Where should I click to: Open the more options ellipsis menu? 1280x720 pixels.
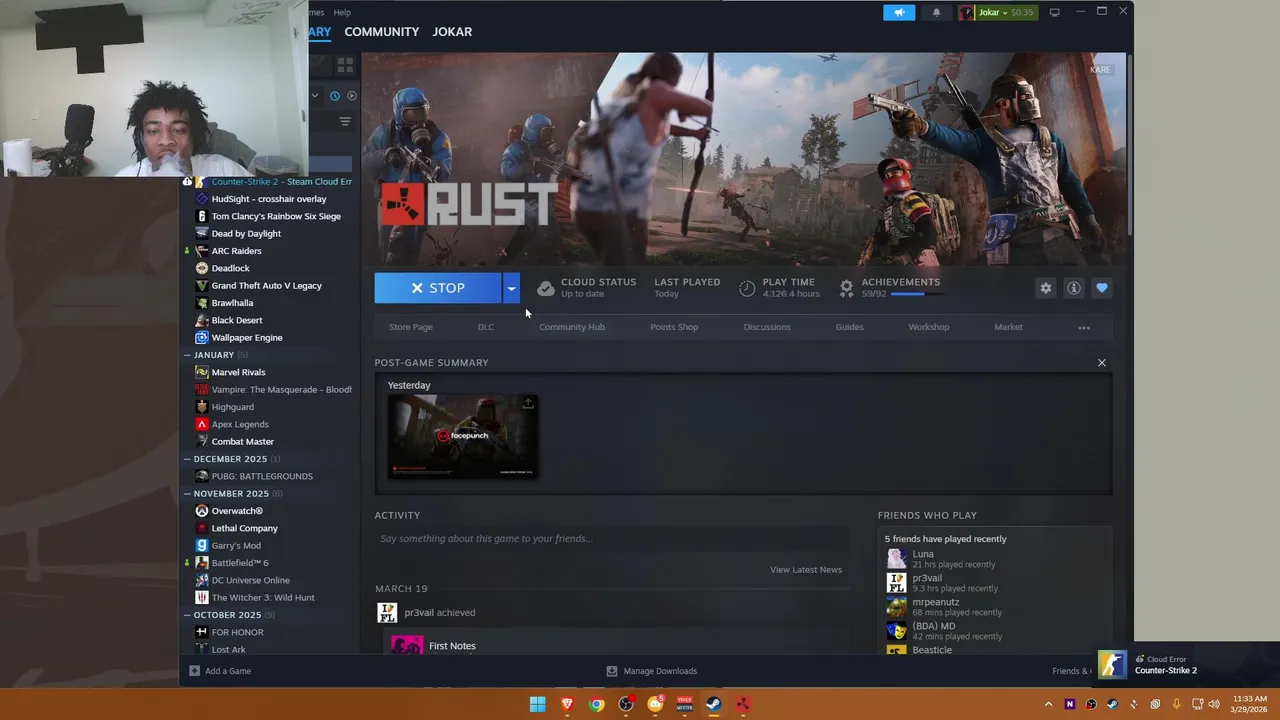click(1084, 327)
